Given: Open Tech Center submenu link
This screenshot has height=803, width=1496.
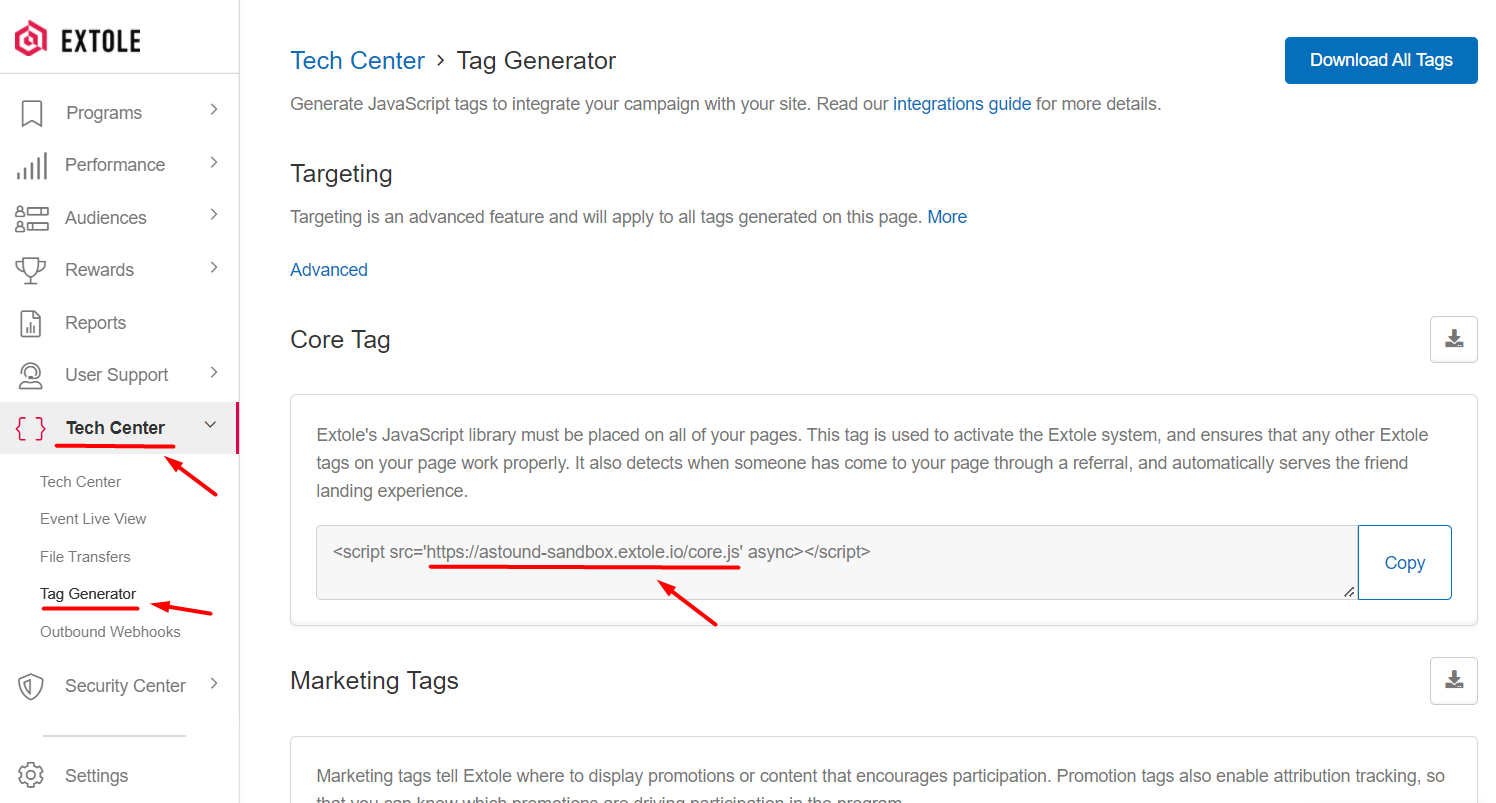Looking at the screenshot, I should pyautogui.click(x=80, y=482).
